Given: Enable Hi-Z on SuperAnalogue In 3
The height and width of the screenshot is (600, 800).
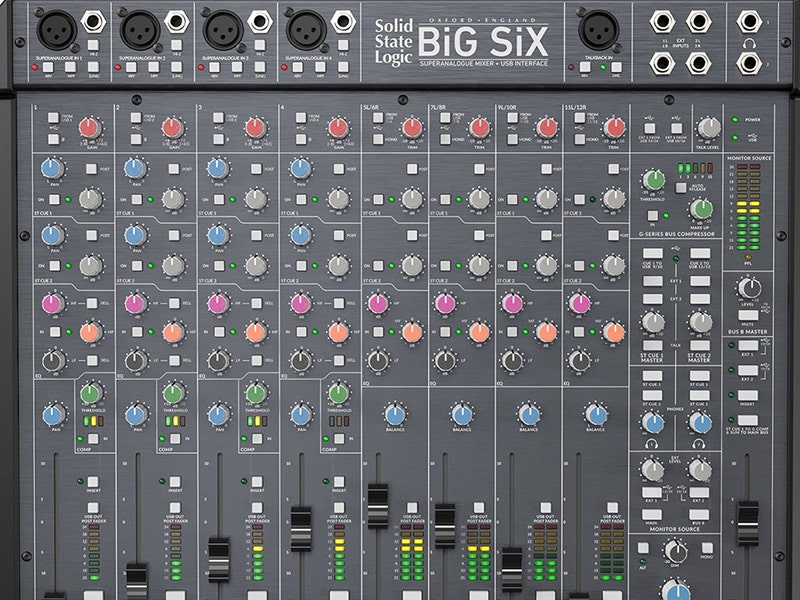Looking at the screenshot, I should point(260,45).
